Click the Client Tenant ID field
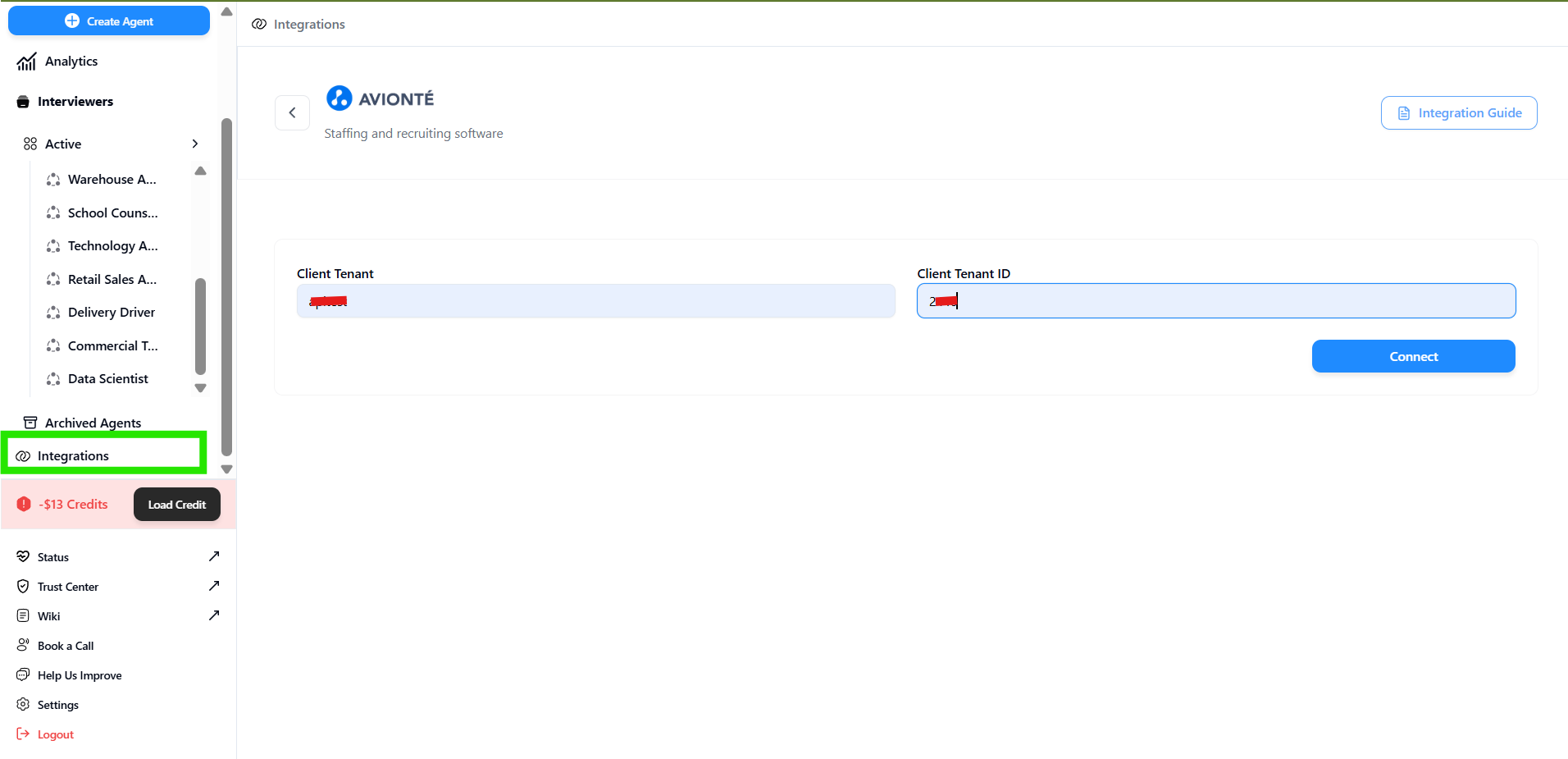Viewport: 1568px width, 759px height. 1215,301
